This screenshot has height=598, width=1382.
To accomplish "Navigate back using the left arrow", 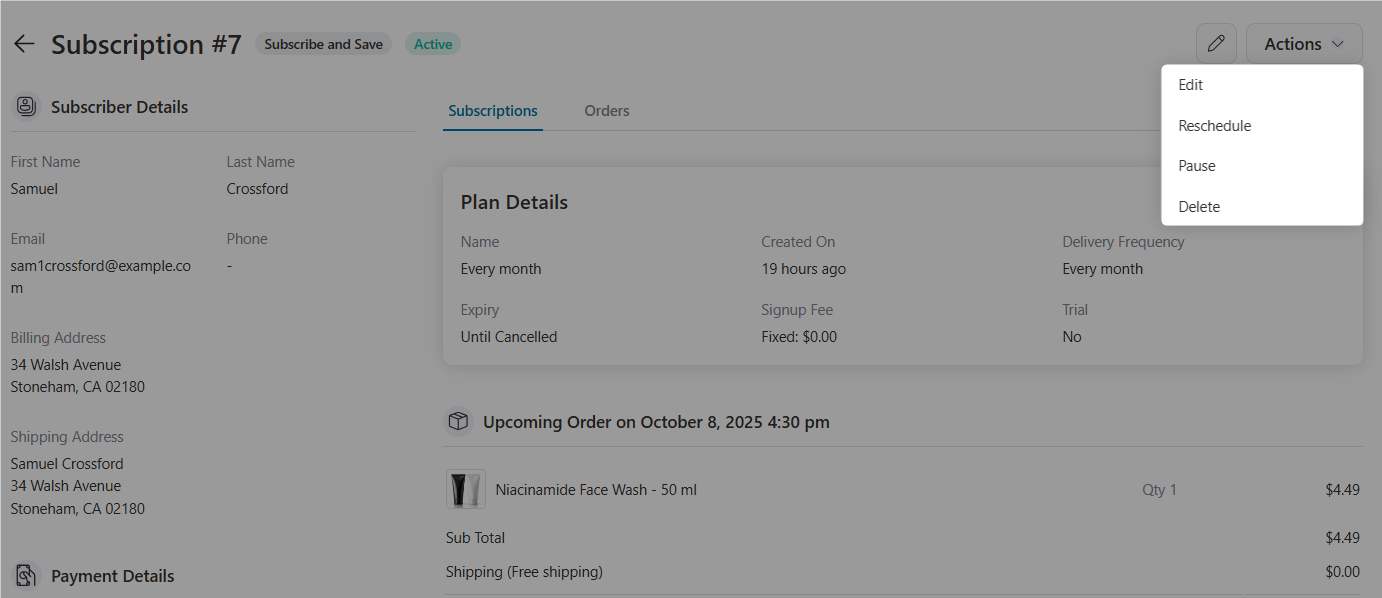I will click(23, 43).
